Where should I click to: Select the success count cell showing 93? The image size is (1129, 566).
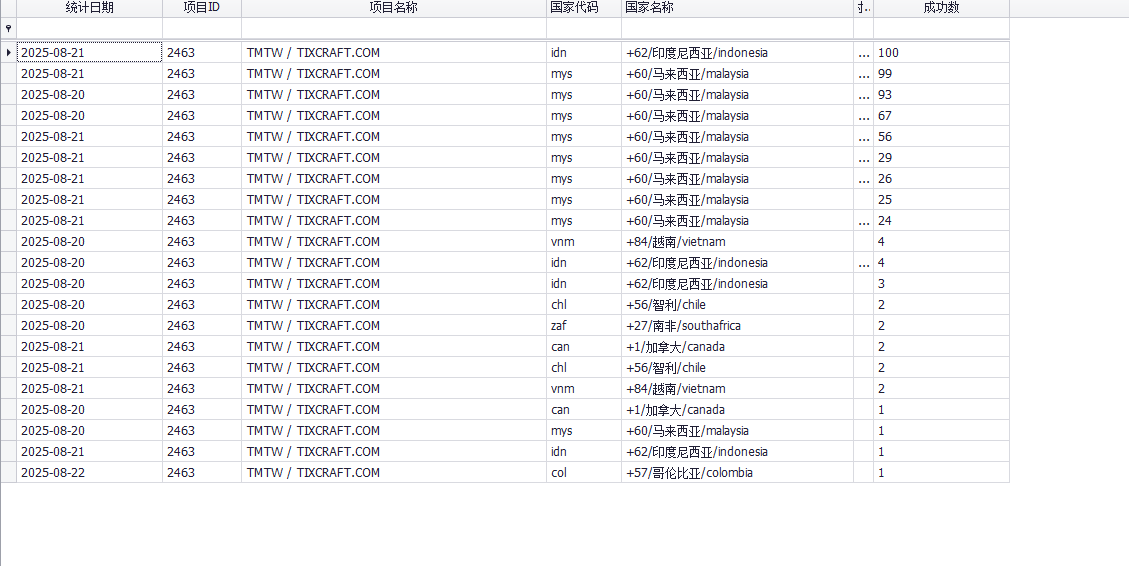(x=941, y=94)
